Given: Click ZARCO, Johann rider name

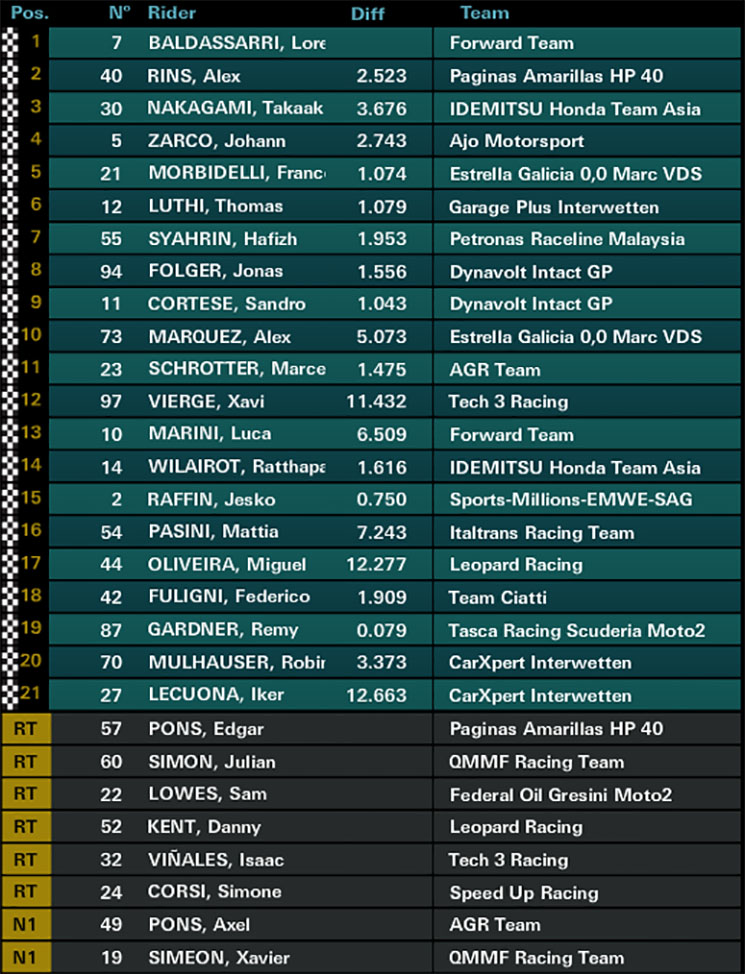Looking at the screenshot, I should 217,141.
